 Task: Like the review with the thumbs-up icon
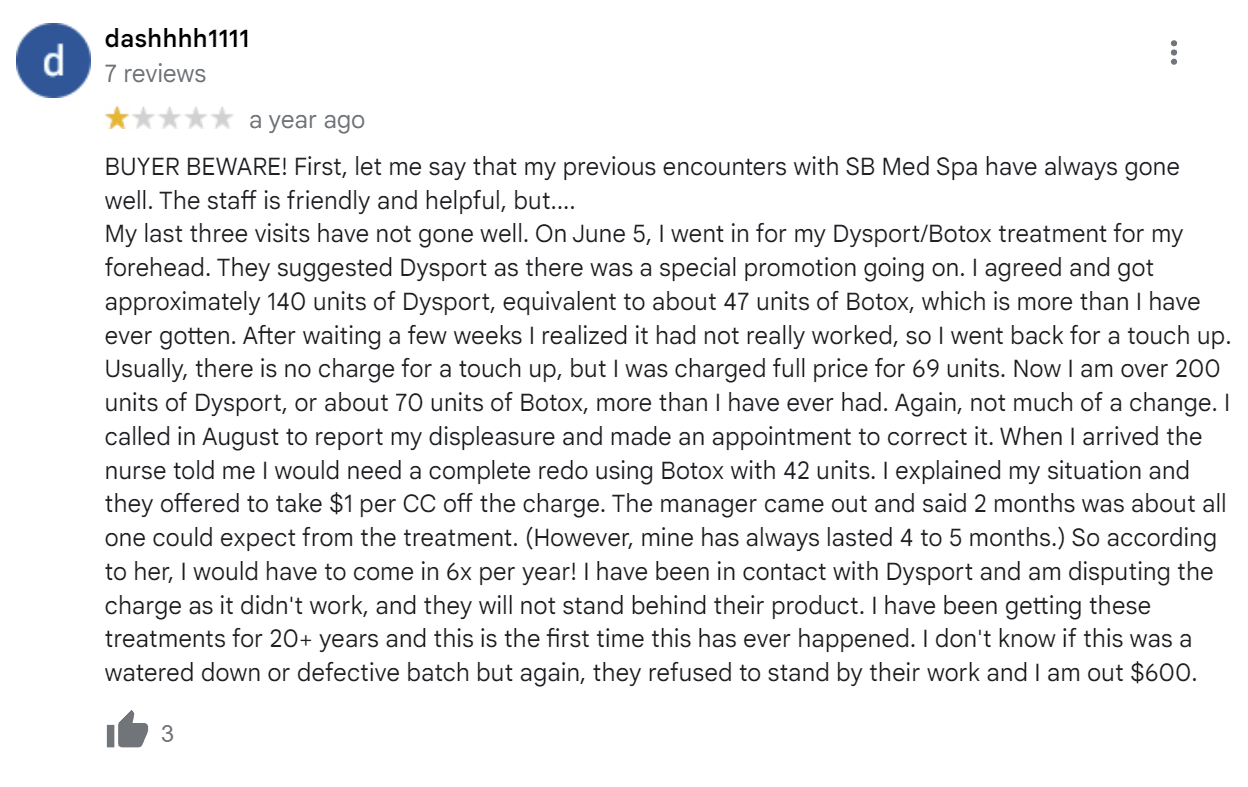[x=127, y=733]
